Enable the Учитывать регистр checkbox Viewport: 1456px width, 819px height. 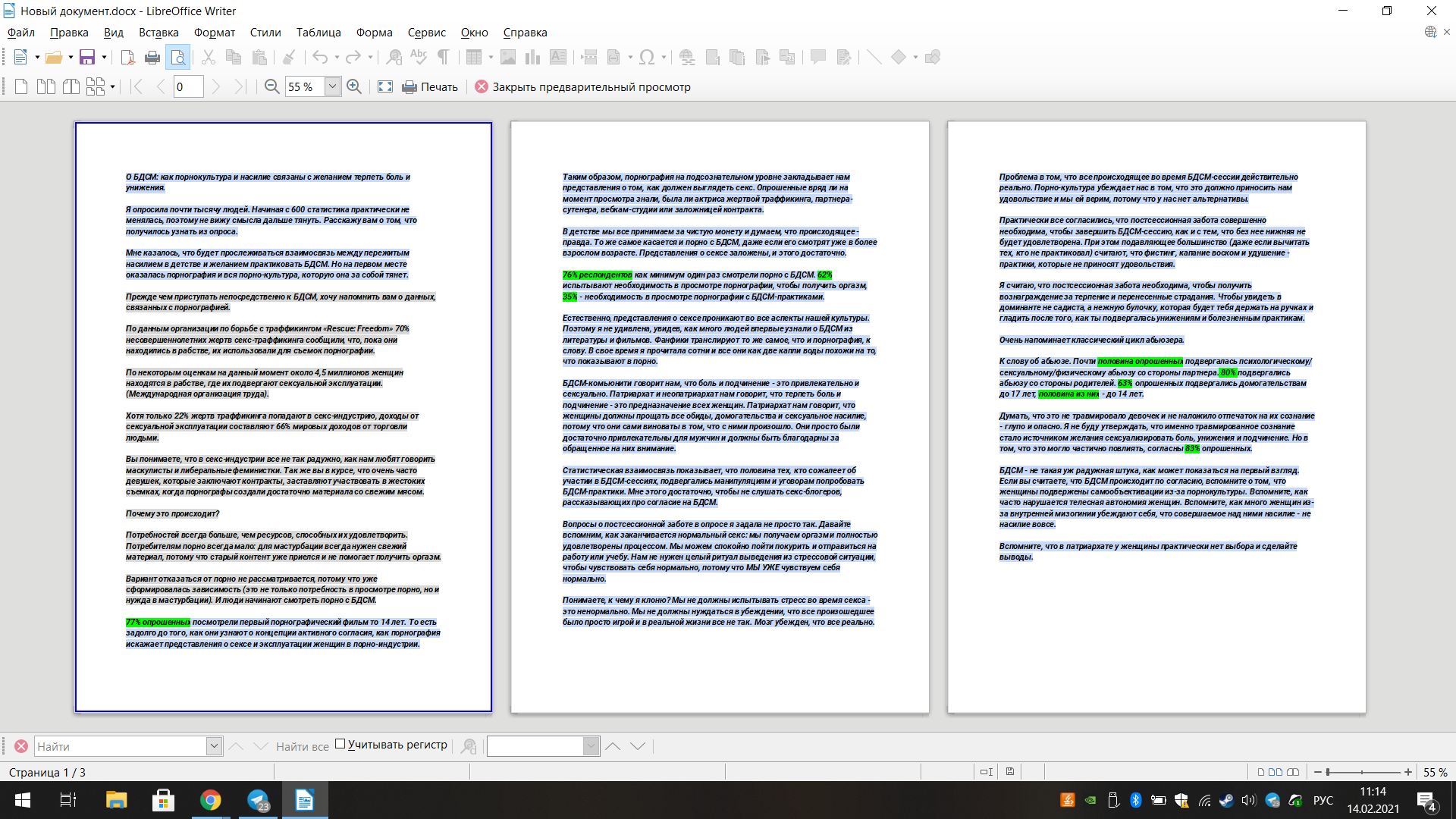click(340, 744)
